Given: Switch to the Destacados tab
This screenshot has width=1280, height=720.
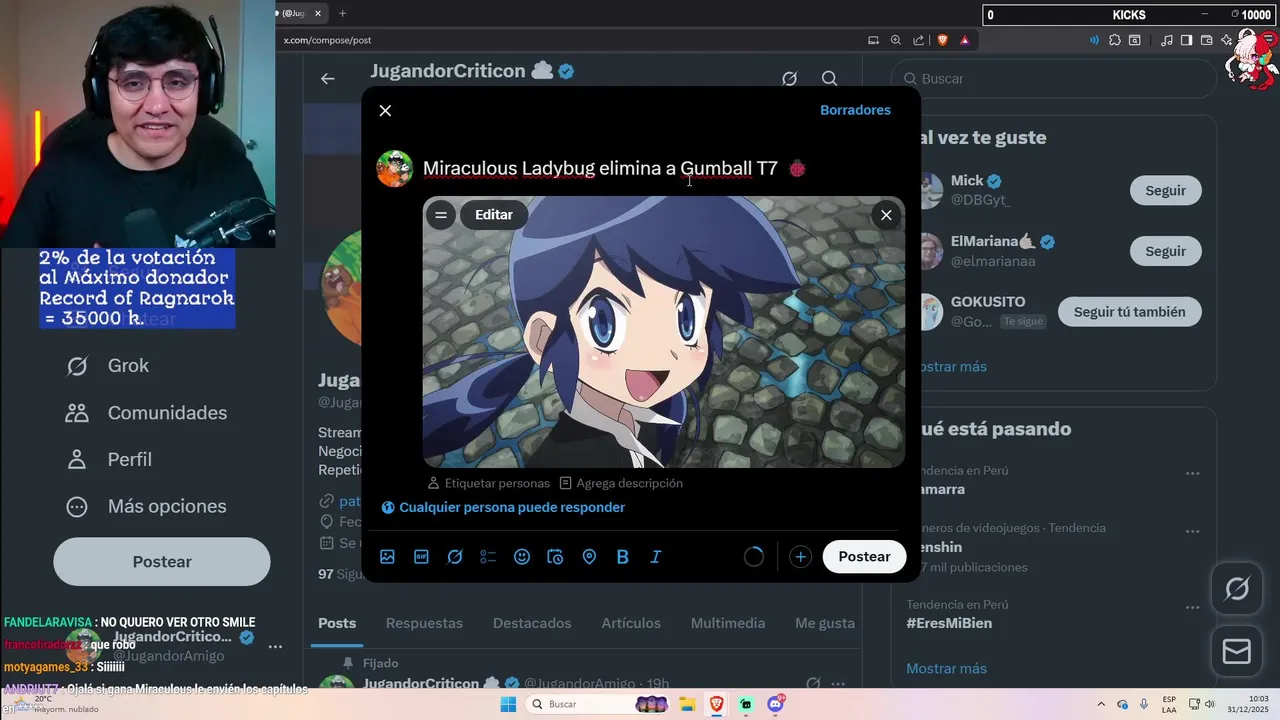Looking at the screenshot, I should [x=532, y=623].
